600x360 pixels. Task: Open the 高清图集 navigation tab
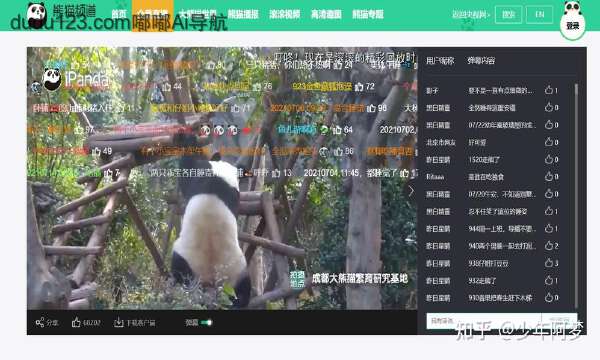[x=326, y=15]
